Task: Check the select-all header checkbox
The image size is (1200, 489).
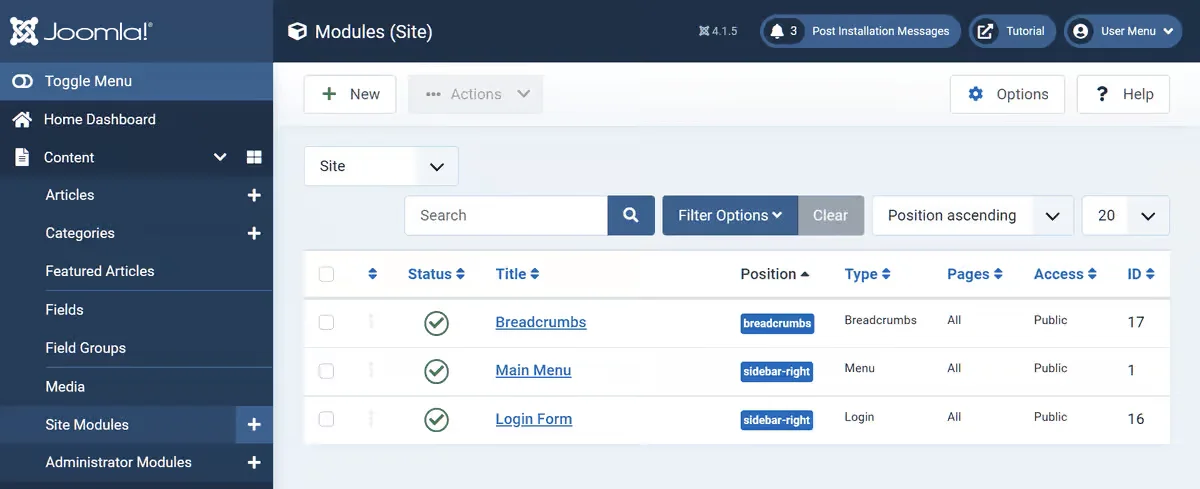Action: [x=326, y=274]
